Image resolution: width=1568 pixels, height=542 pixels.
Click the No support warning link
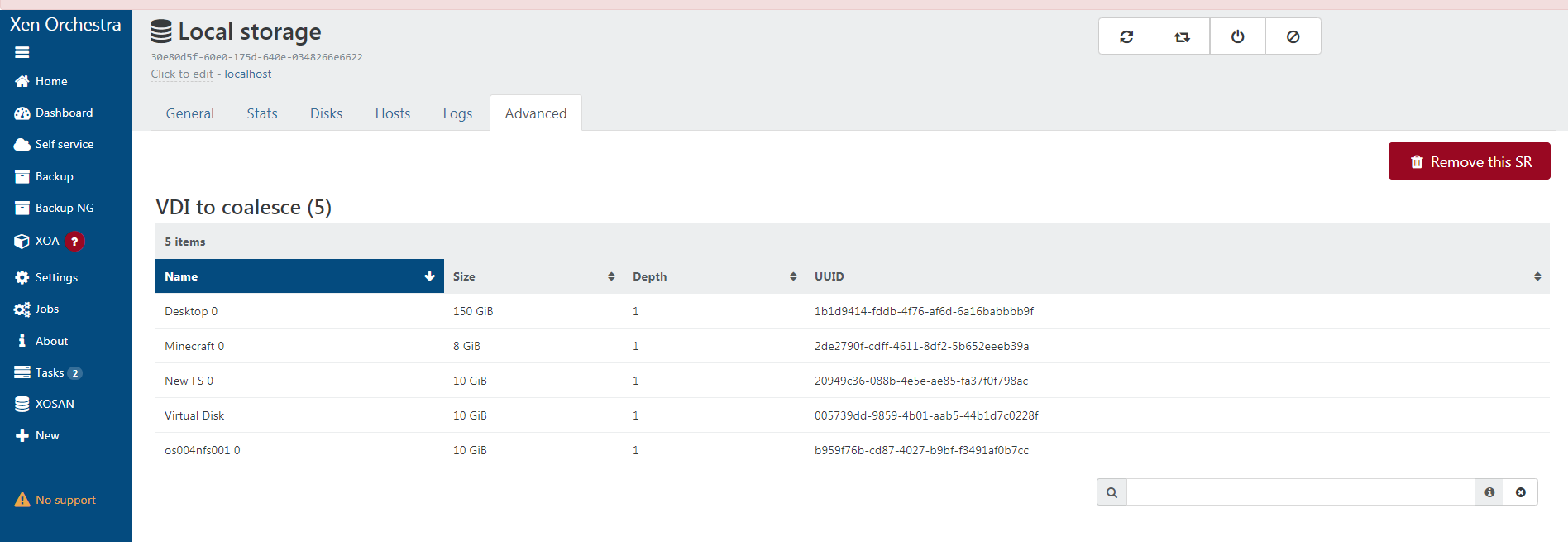point(55,500)
